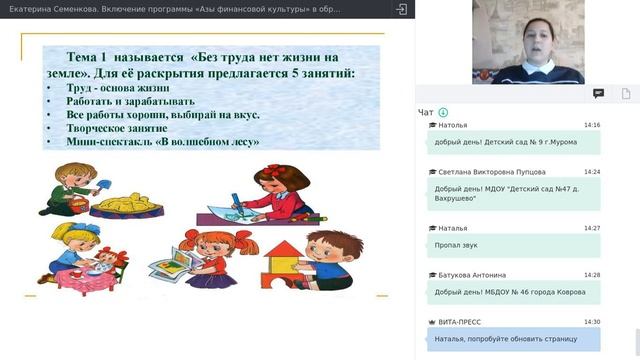Click the message about Детский сад №47 д. Вахрушево

pyautogui.click(x=513, y=194)
